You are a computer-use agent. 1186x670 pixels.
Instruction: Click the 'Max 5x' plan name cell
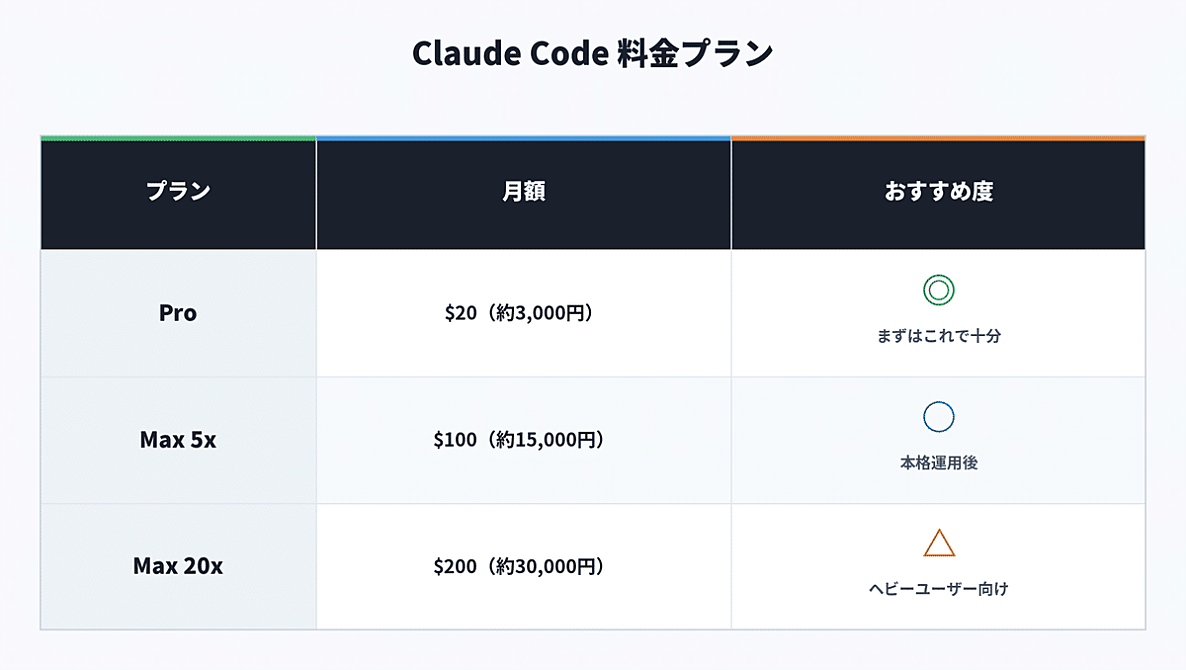(x=178, y=439)
